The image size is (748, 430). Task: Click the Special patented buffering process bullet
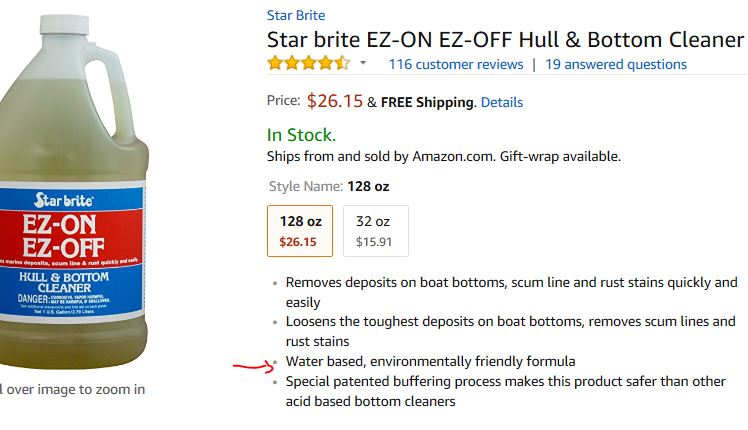click(x=506, y=391)
